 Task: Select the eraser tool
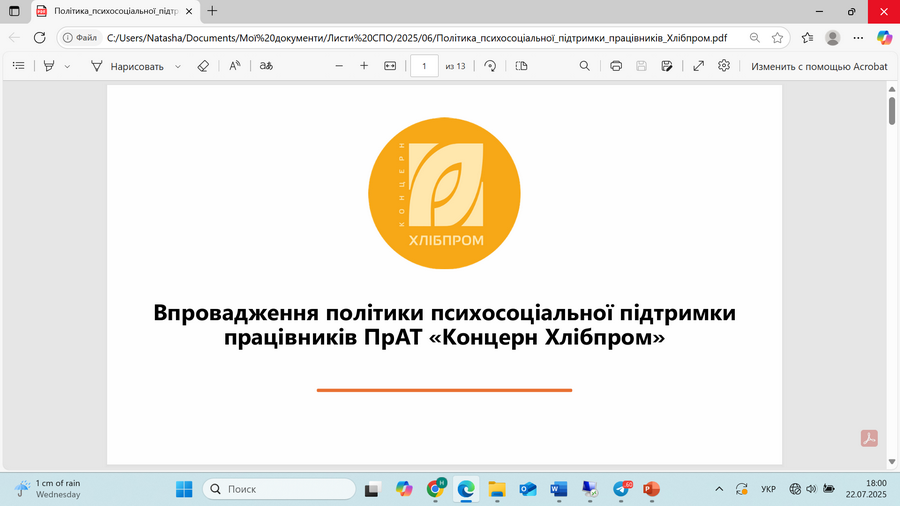(x=203, y=66)
